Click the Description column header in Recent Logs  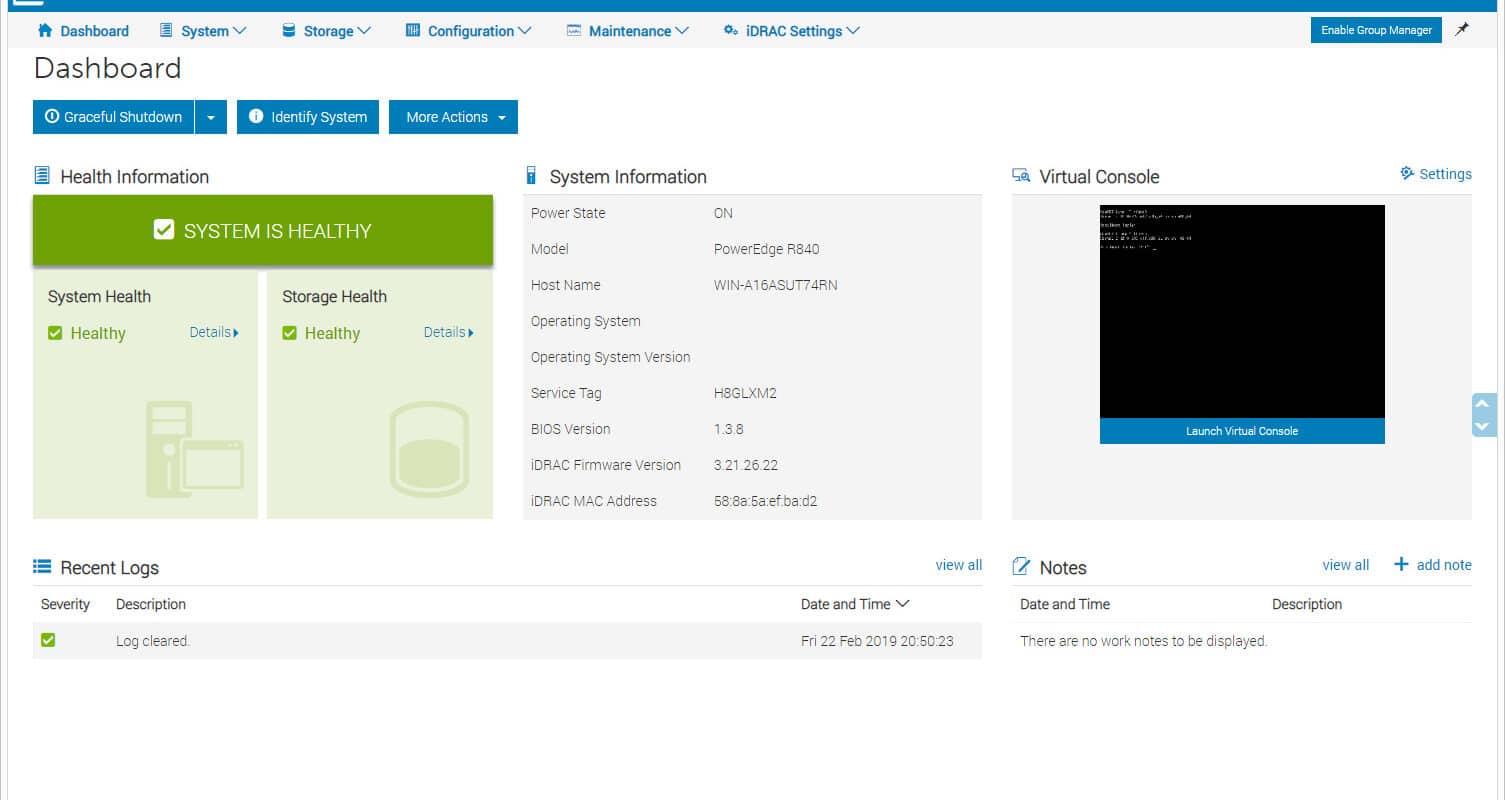151,604
